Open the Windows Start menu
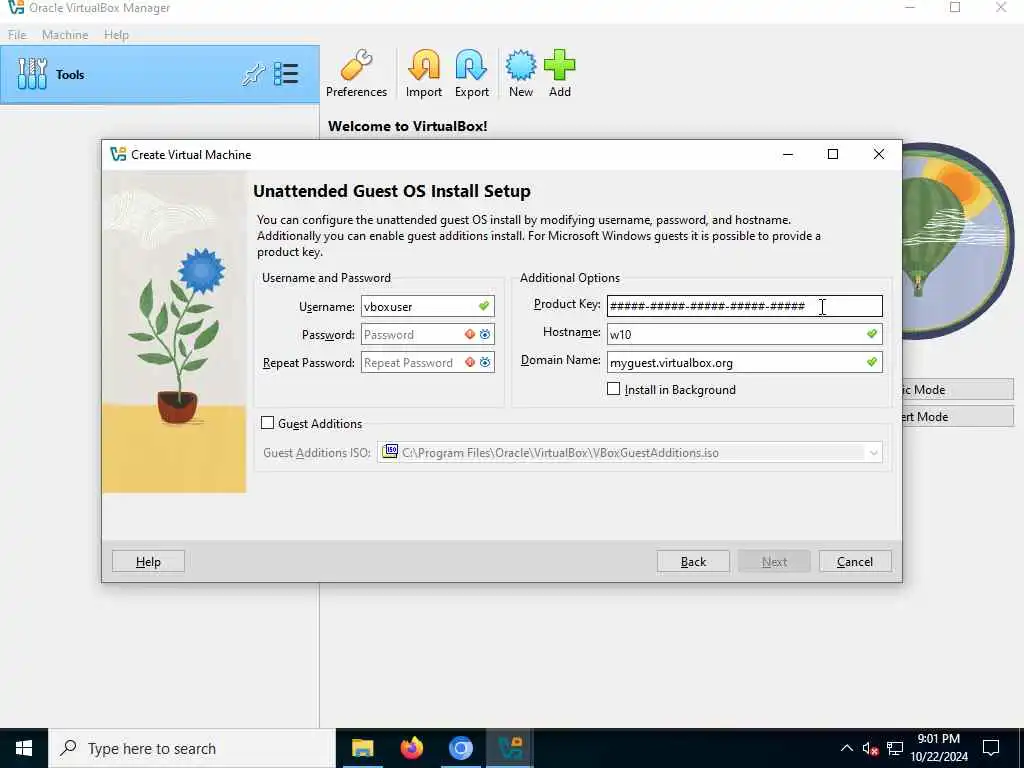 coord(24,748)
